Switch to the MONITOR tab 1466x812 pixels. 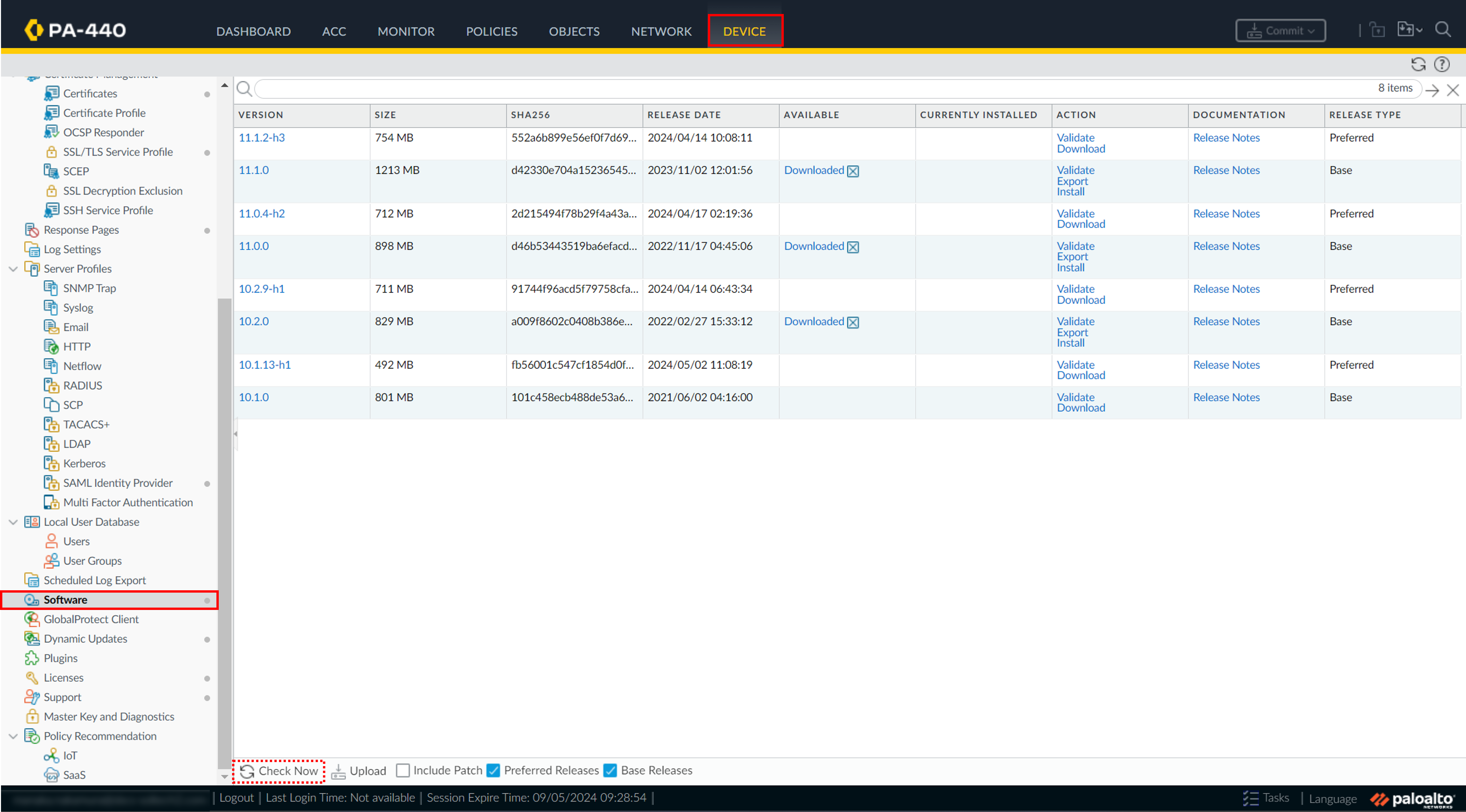click(x=406, y=31)
